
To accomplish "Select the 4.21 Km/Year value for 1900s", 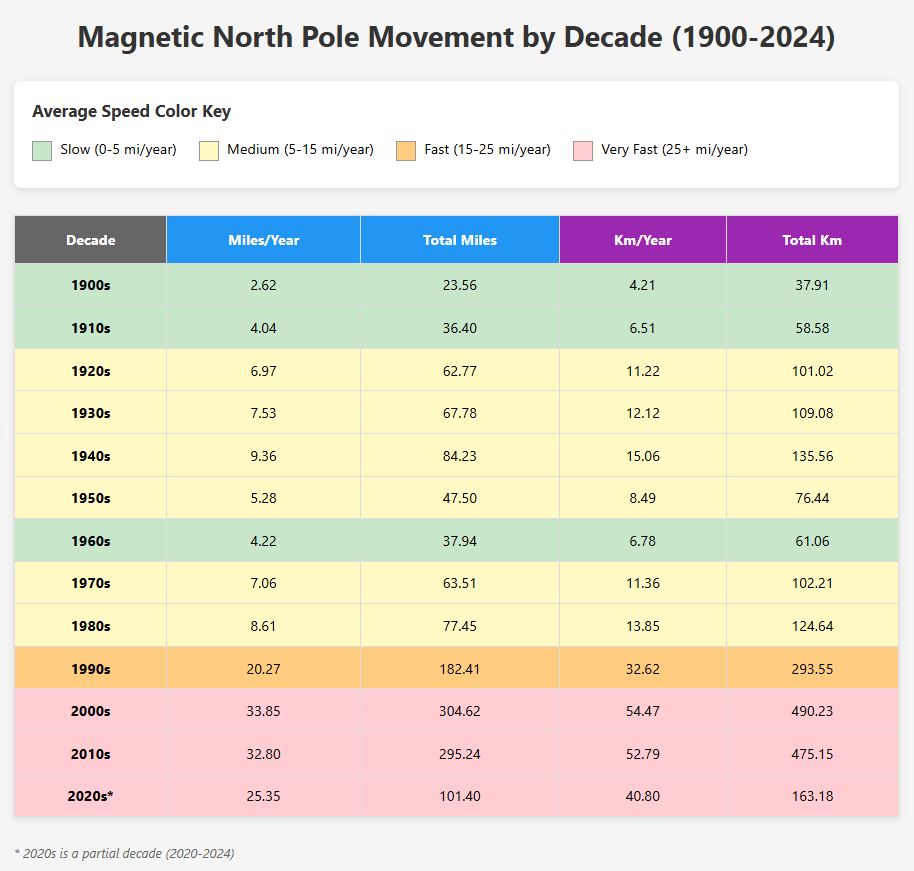I will 643,285.
